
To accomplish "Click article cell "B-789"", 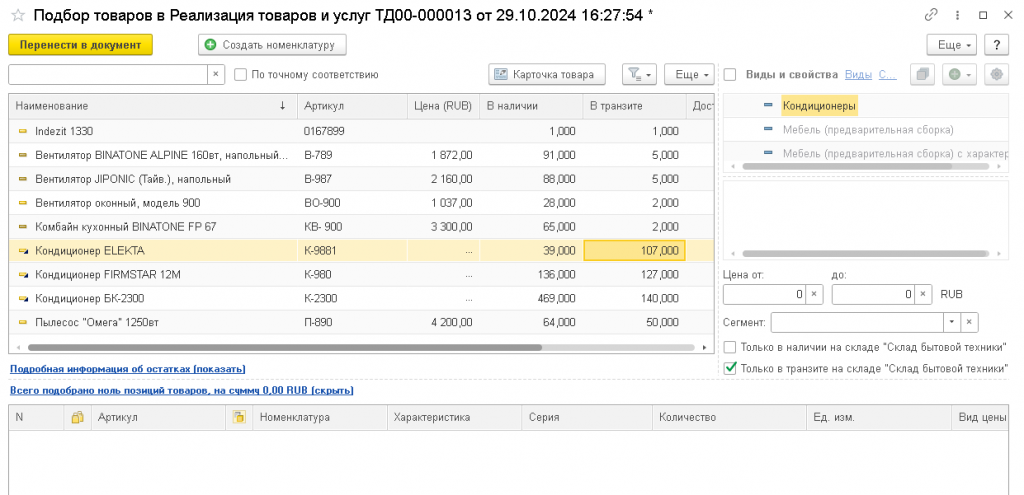I will (x=352, y=155).
